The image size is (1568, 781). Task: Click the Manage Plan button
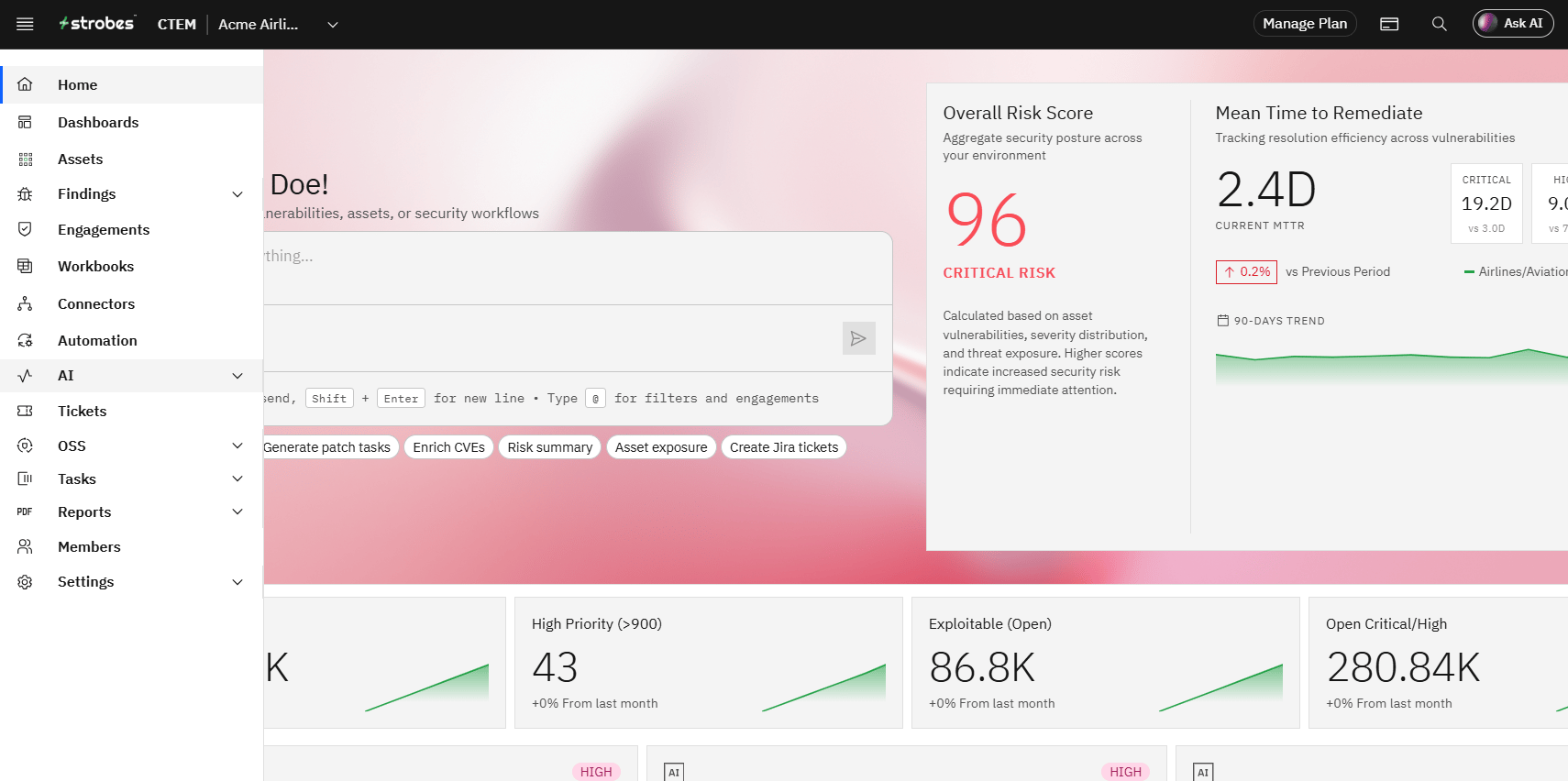(1305, 24)
